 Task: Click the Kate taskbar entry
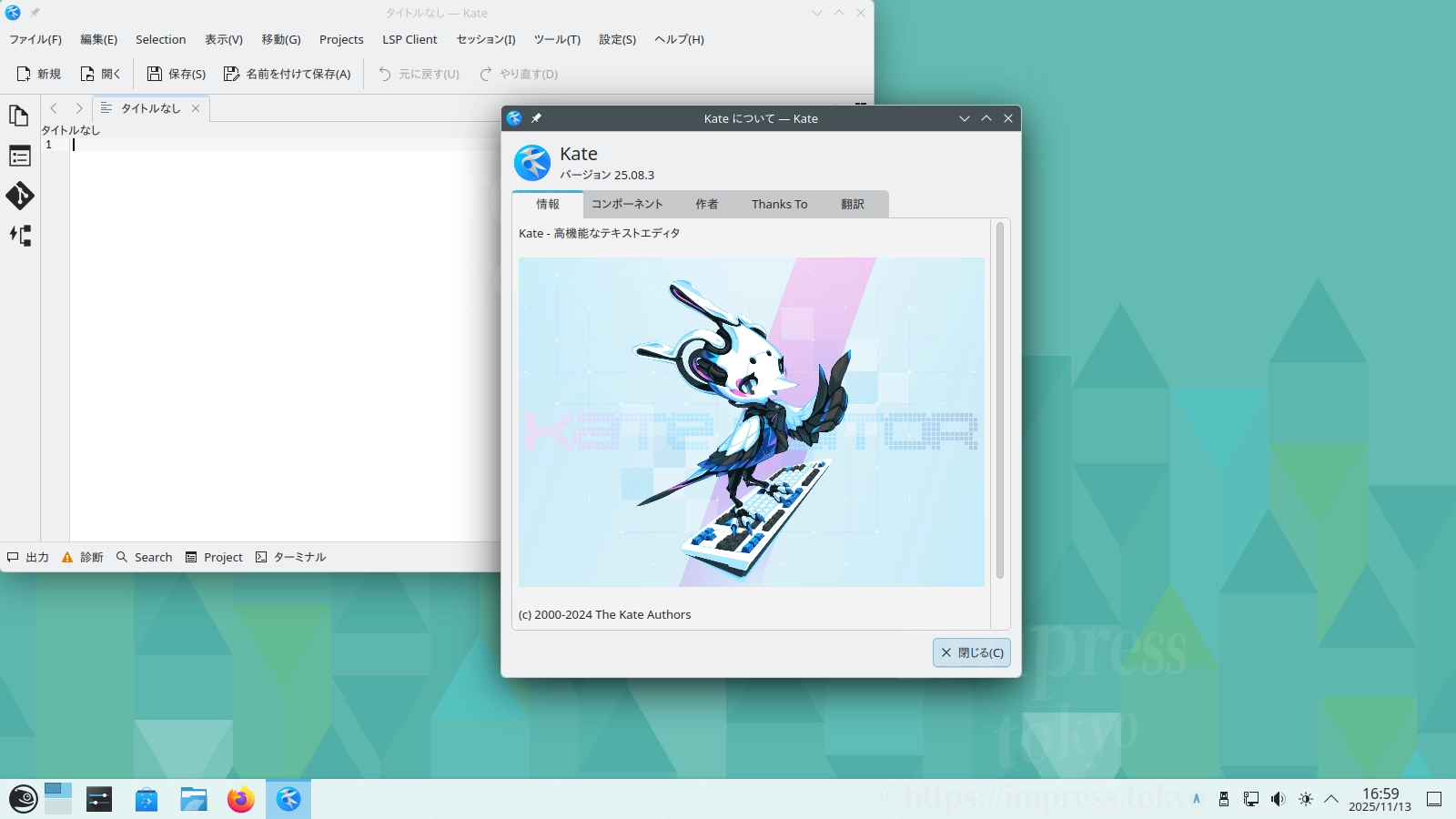[x=288, y=799]
